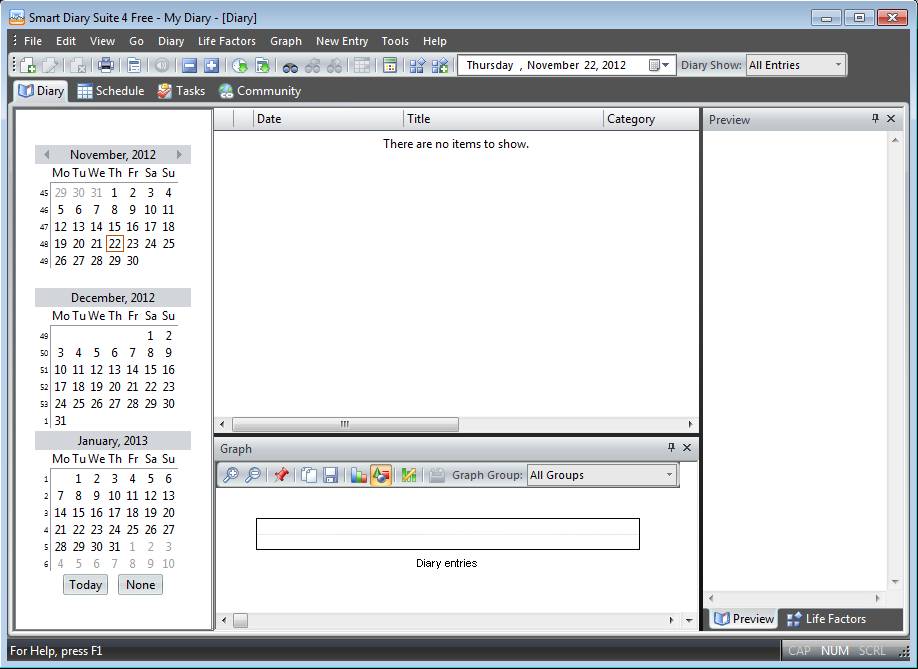Screen dimensions: 918x669
Task: Click the clock with green arrow icon
Action: click(239, 65)
